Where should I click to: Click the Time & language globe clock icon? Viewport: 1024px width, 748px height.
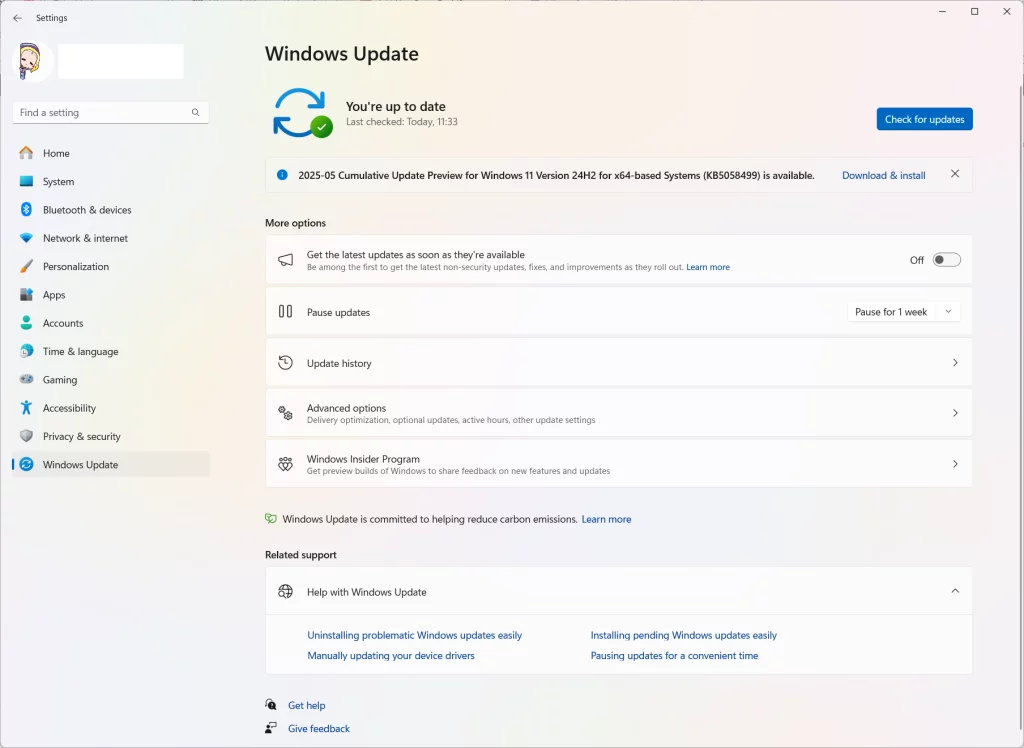[x=26, y=351]
